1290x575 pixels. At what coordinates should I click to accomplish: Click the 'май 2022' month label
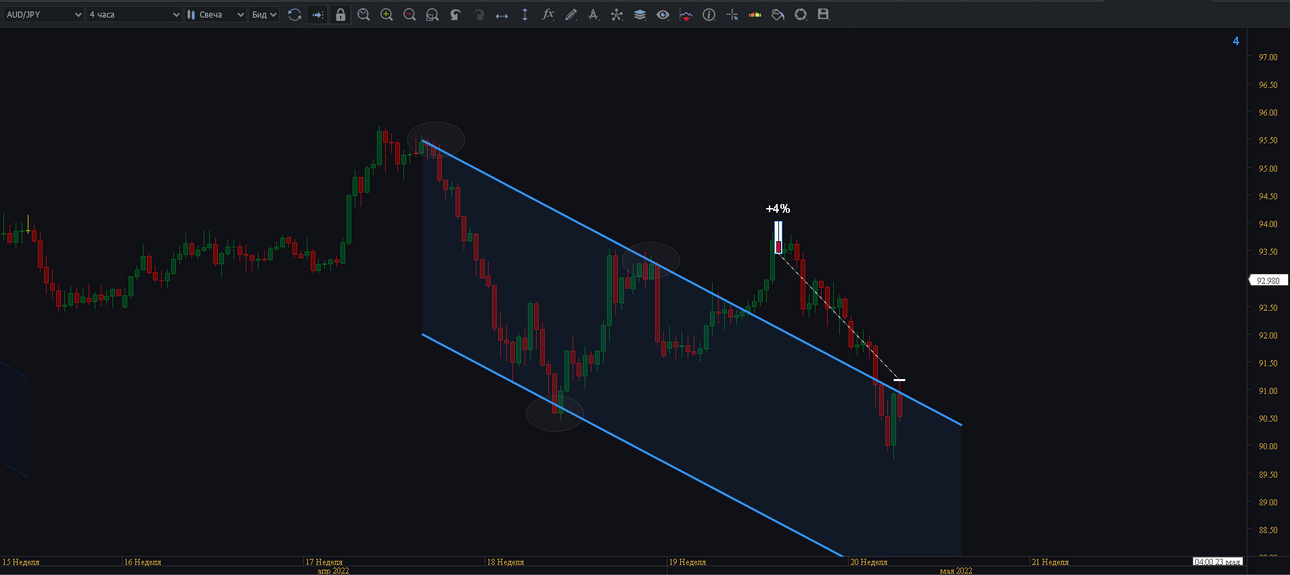(955, 571)
